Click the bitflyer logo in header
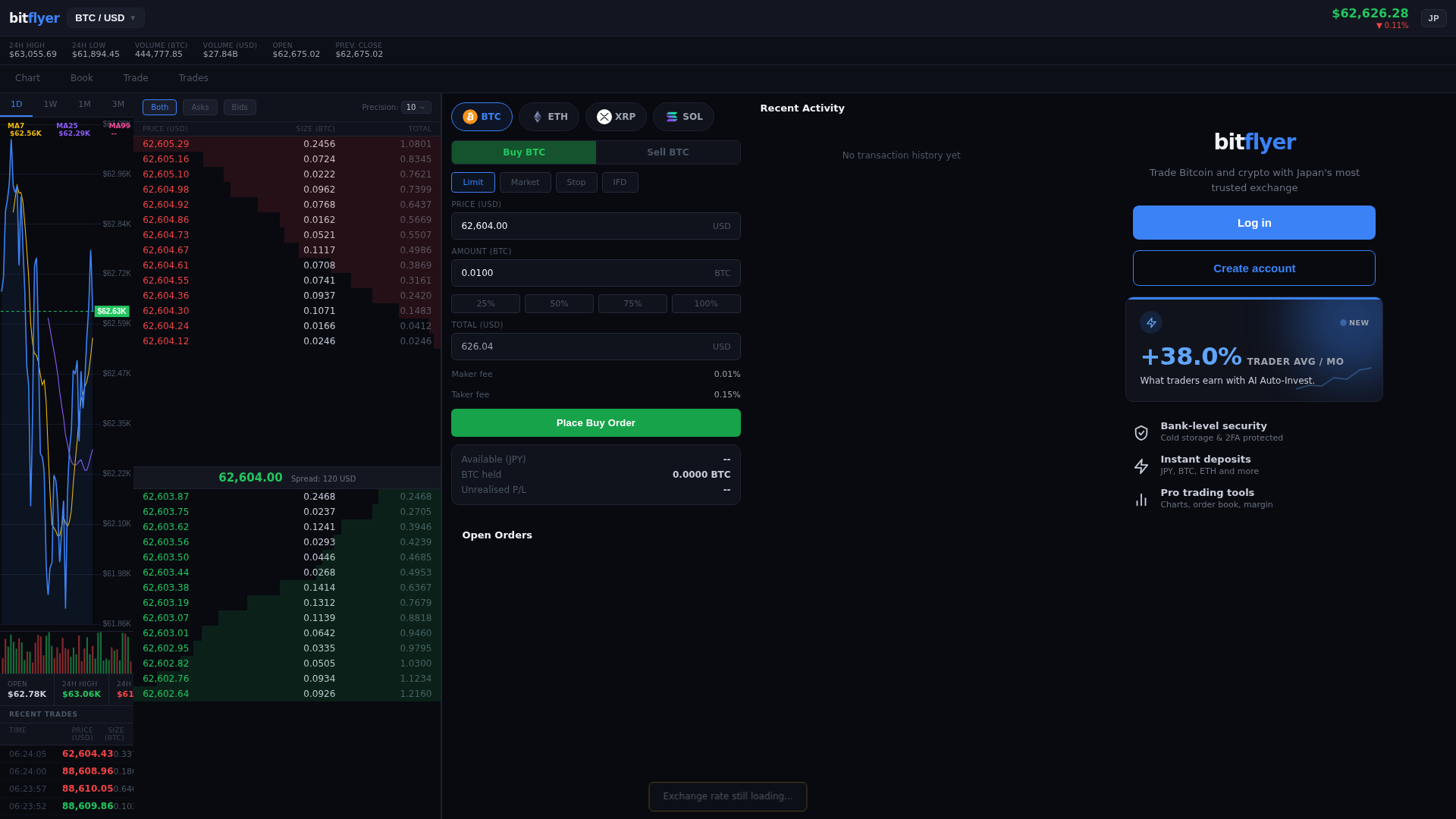Image resolution: width=1456 pixels, height=819 pixels. (x=34, y=18)
